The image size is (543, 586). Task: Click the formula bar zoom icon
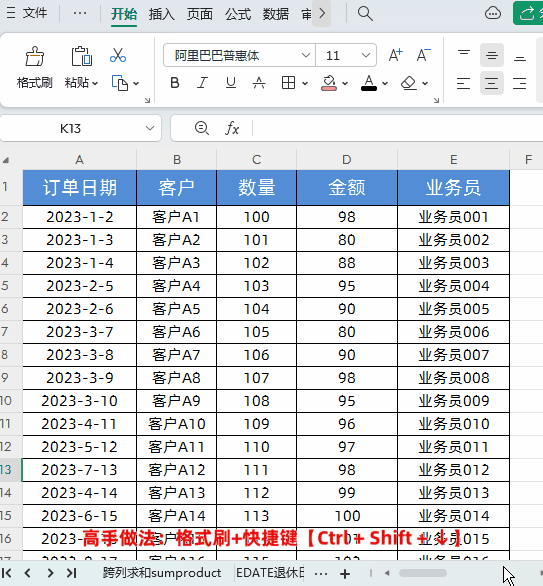202,128
